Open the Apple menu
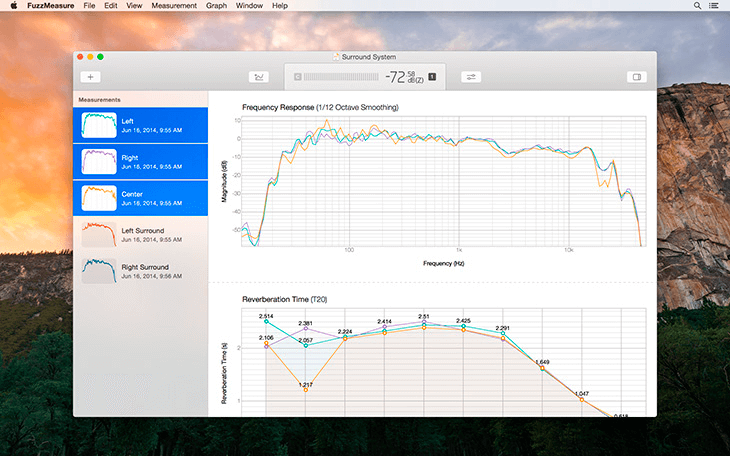The width and height of the screenshot is (730, 456). pyautogui.click(x=14, y=6)
